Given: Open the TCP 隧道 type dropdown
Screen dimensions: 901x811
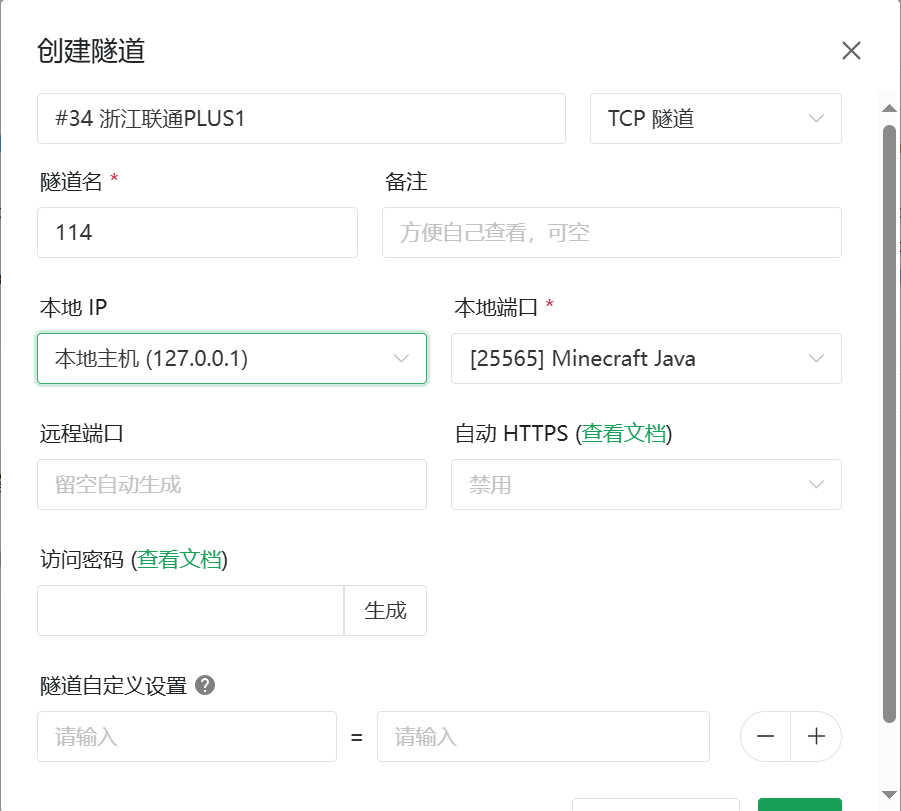Looking at the screenshot, I should click(x=700, y=119).
